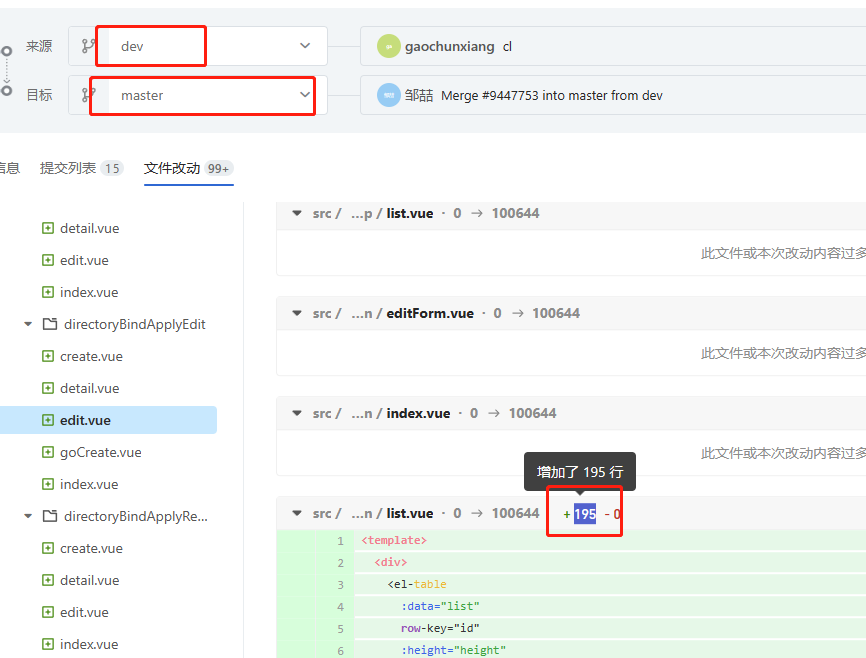Open the master target branch dropdown

(198, 95)
